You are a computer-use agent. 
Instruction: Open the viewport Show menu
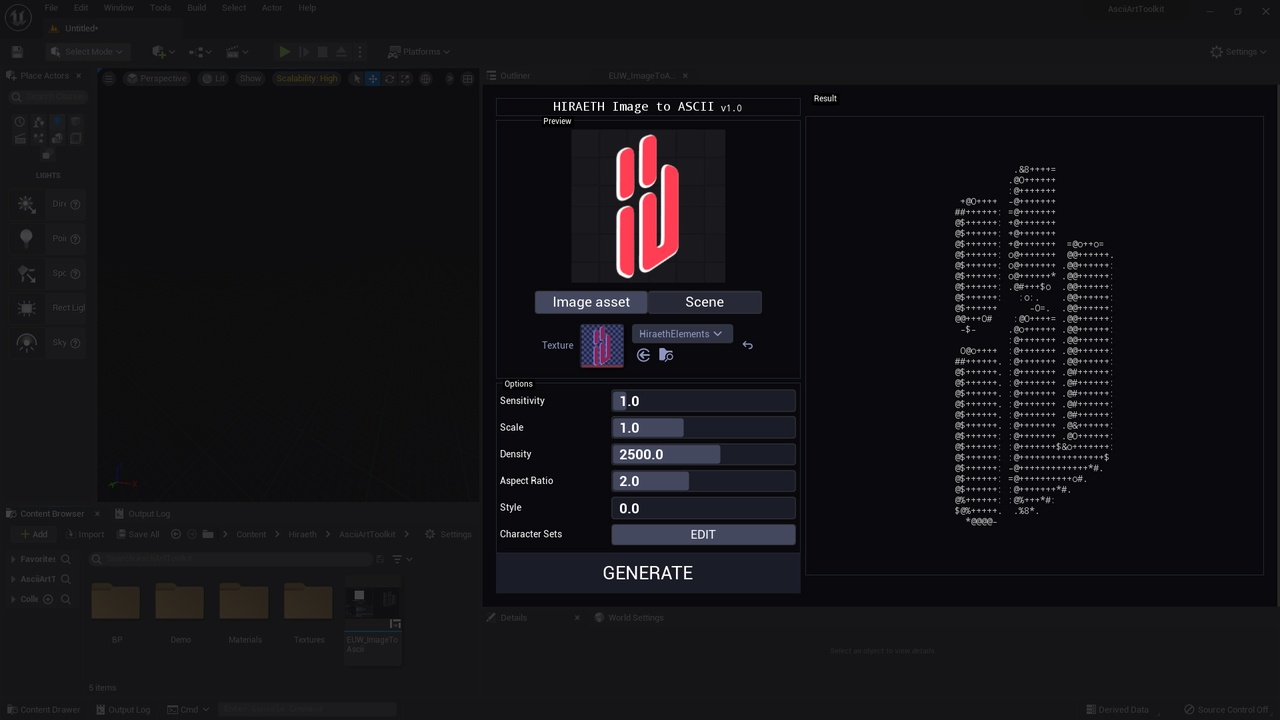[x=250, y=79]
